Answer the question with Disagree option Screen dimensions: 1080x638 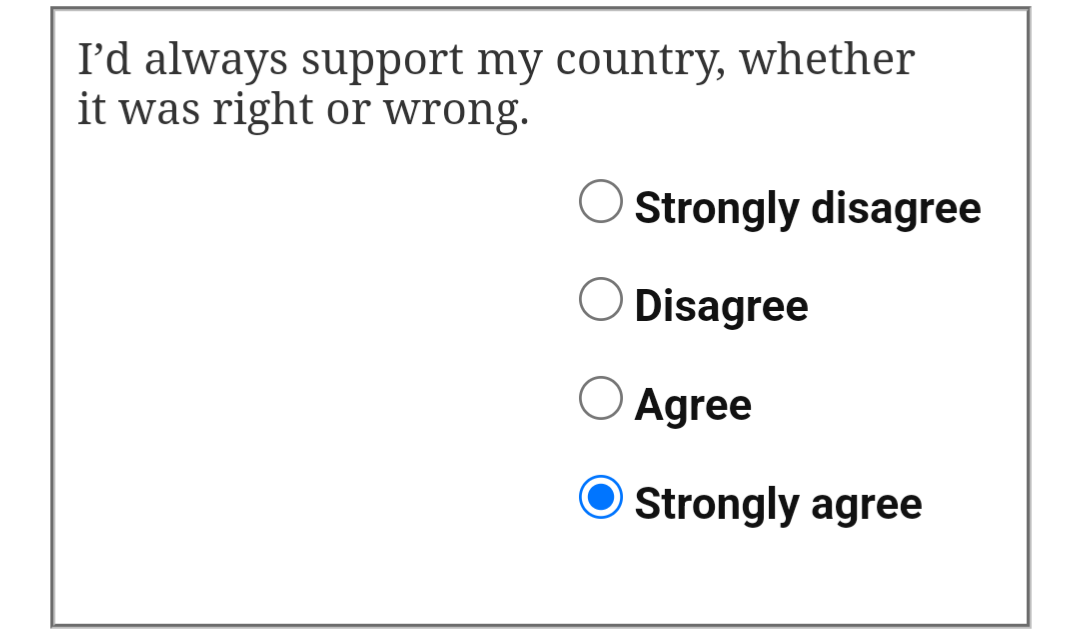click(601, 299)
